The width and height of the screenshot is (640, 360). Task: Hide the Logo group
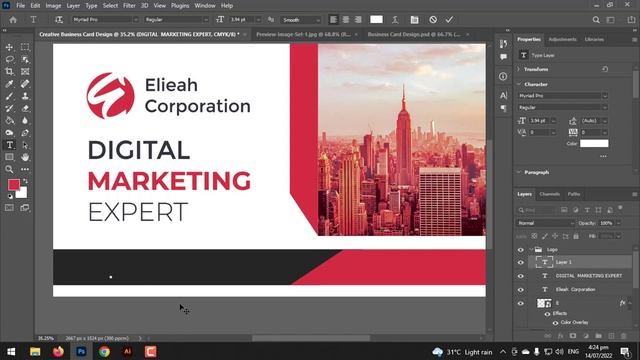[x=520, y=250]
